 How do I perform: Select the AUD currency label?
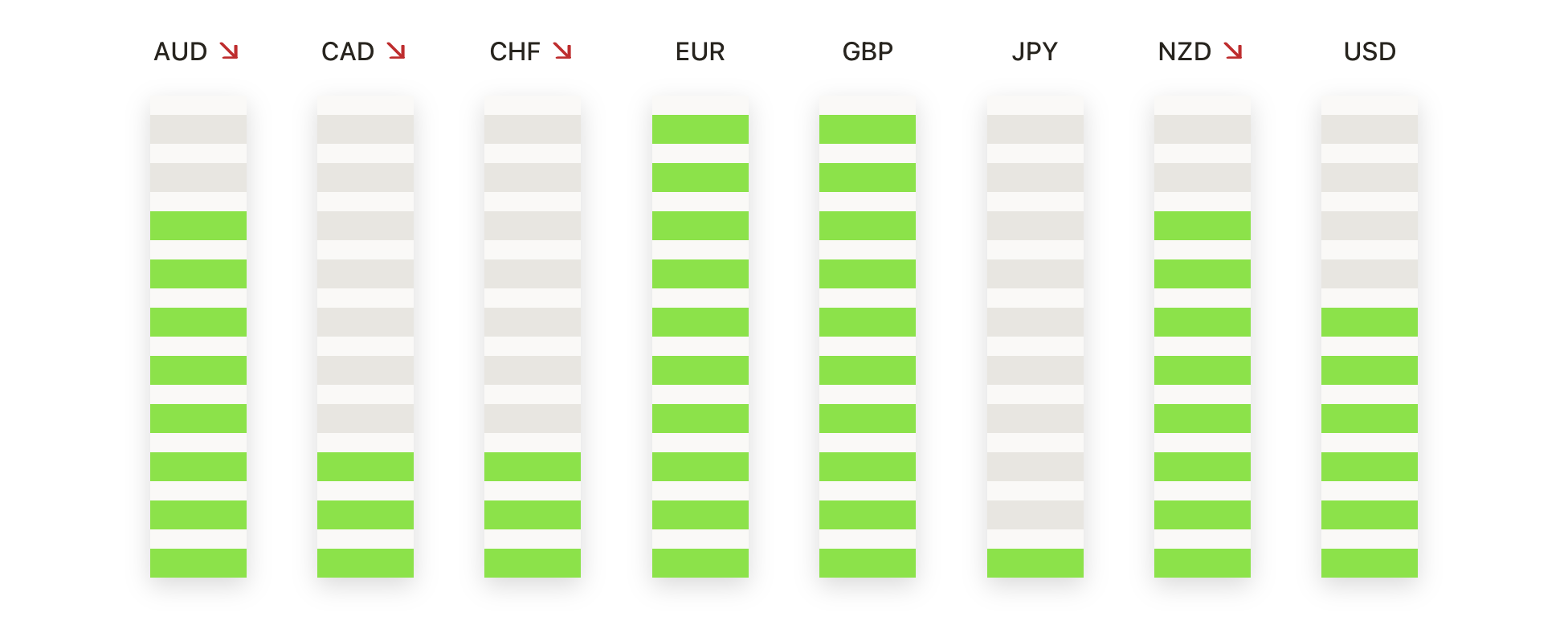[x=181, y=51]
